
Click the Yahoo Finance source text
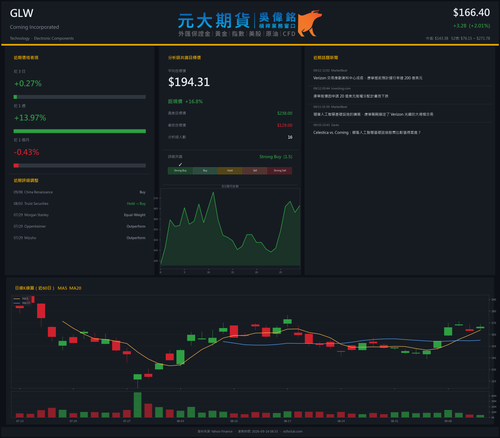(222, 431)
